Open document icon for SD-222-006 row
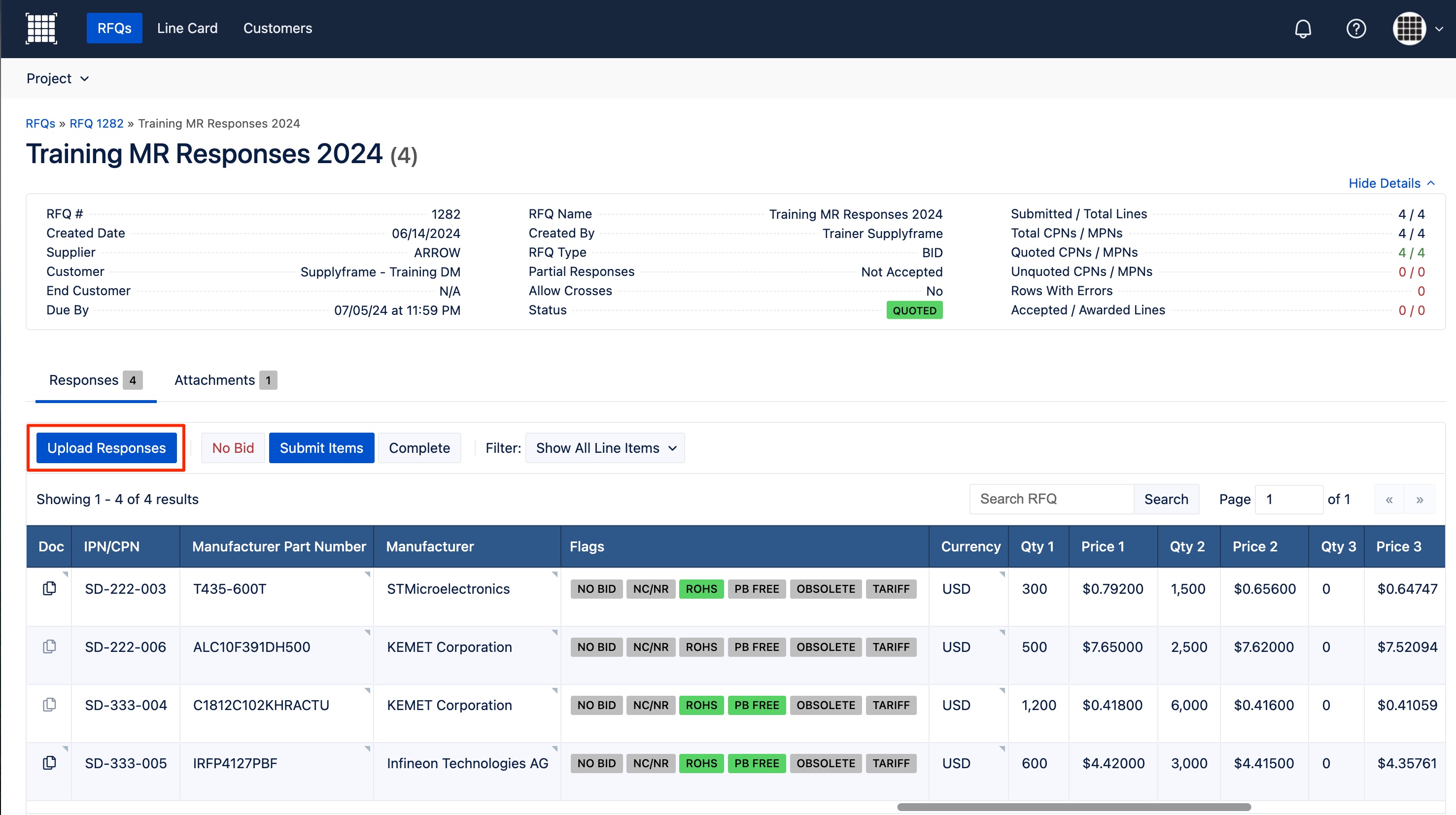The height and width of the screenshot is (815, 1456). (49, 646)
